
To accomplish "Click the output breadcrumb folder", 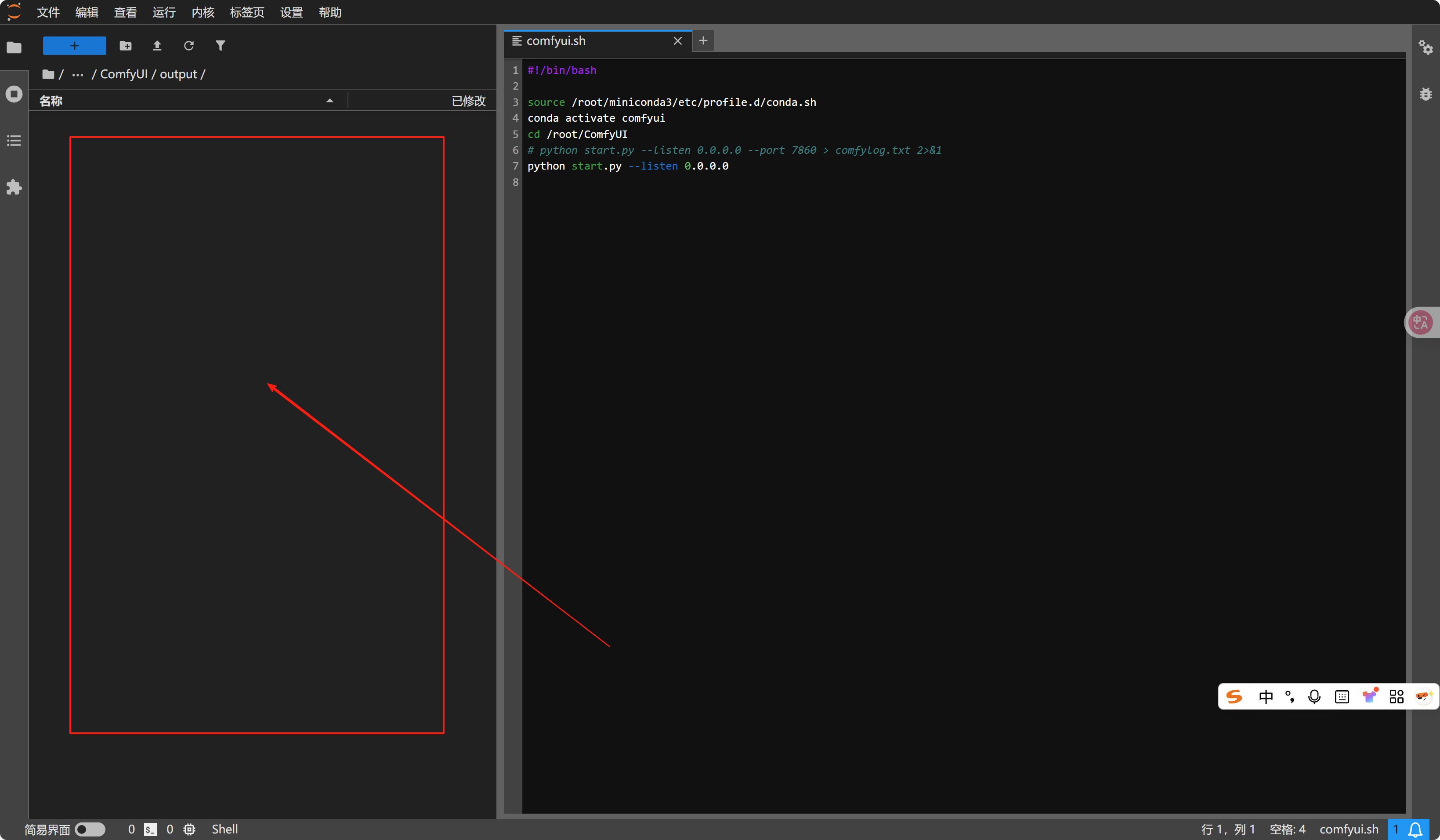I will 178,74.
